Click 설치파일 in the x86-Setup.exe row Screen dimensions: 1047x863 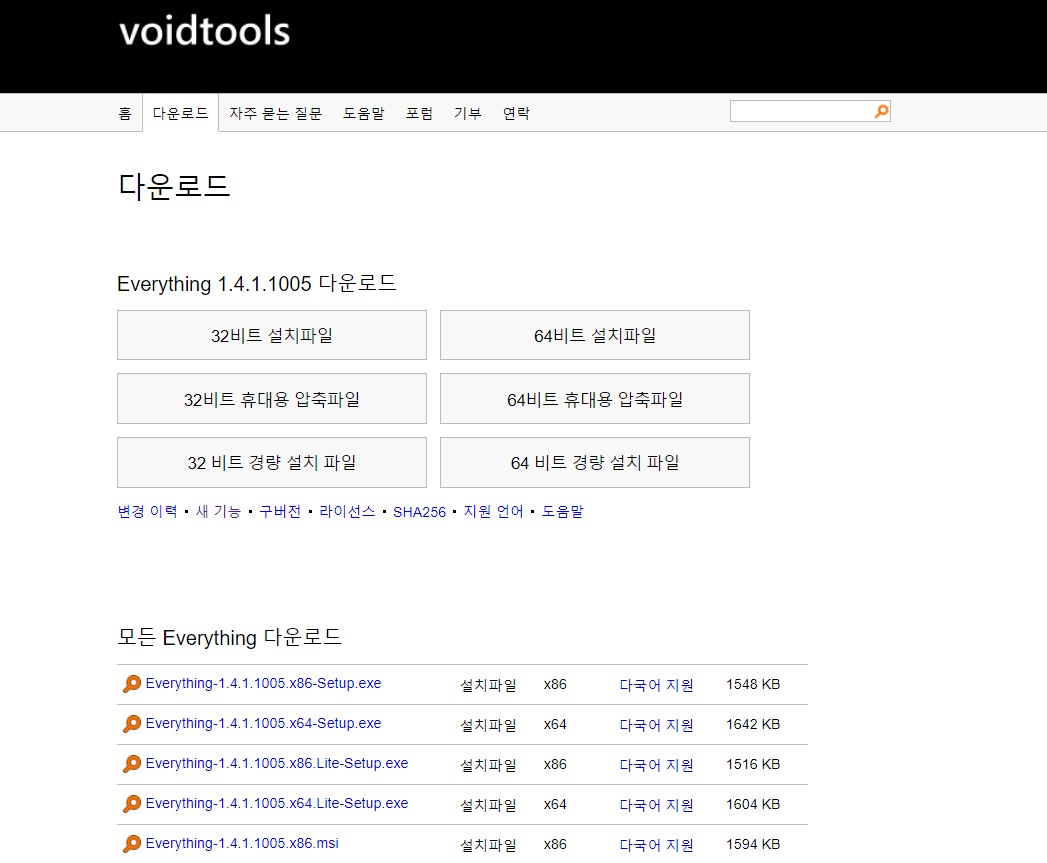[488, 685]
